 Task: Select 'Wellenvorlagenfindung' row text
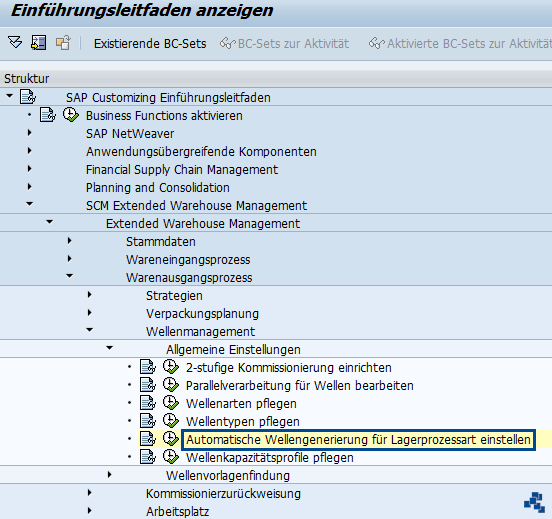(228, 475)
